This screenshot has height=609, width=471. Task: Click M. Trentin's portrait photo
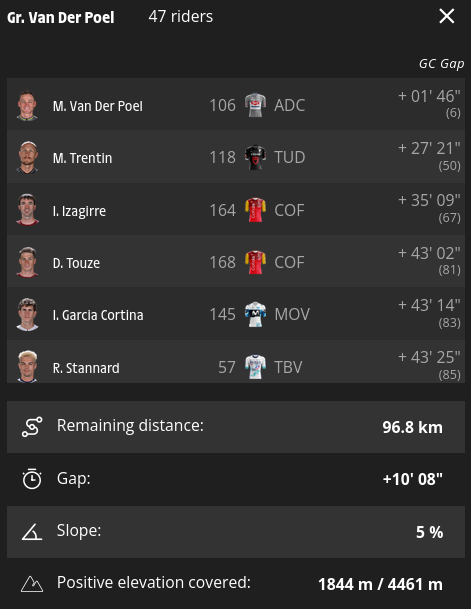click(27, 157)
